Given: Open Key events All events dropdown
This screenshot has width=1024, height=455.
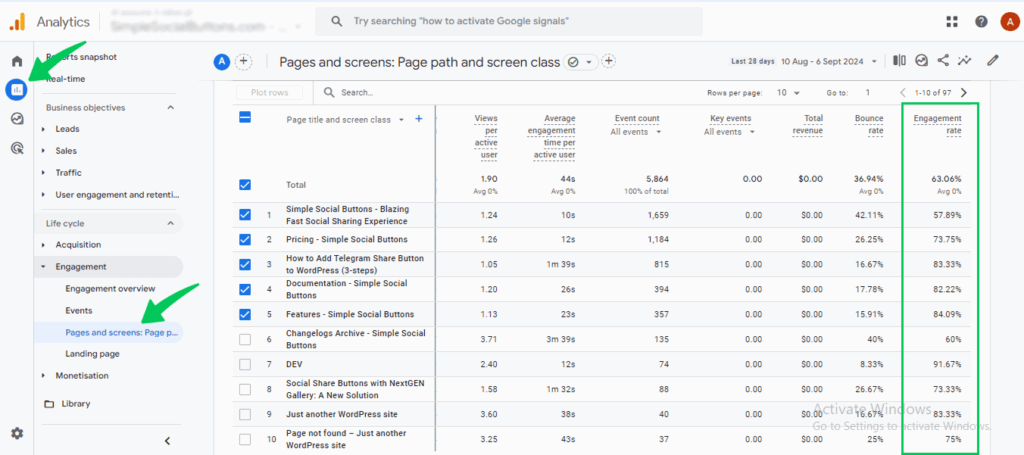Looking at the screenshot, I should tap(729, 132).
